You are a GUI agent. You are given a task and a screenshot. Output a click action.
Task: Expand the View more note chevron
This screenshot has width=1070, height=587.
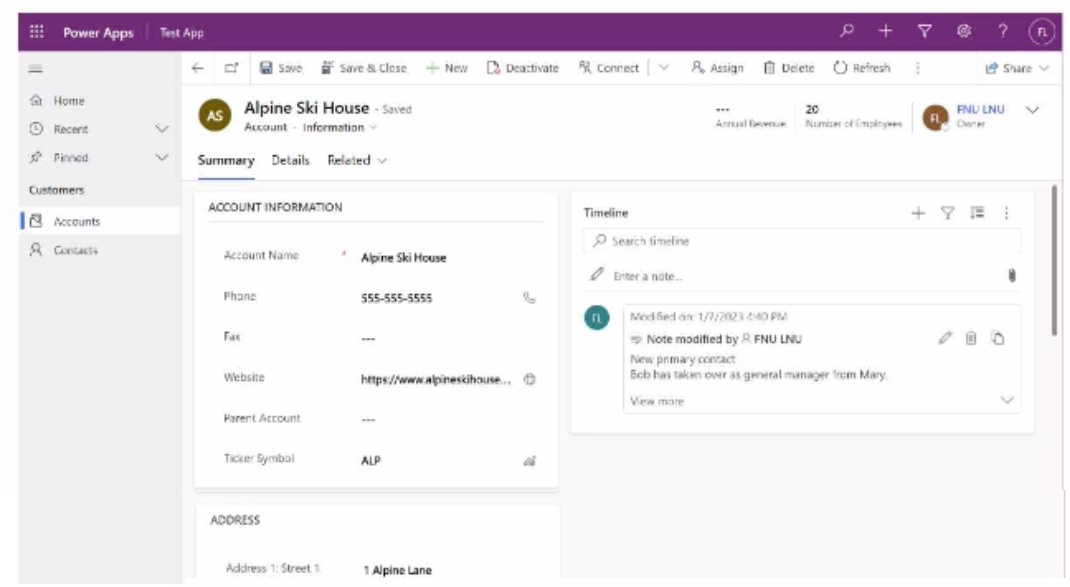coord(1006,401)
